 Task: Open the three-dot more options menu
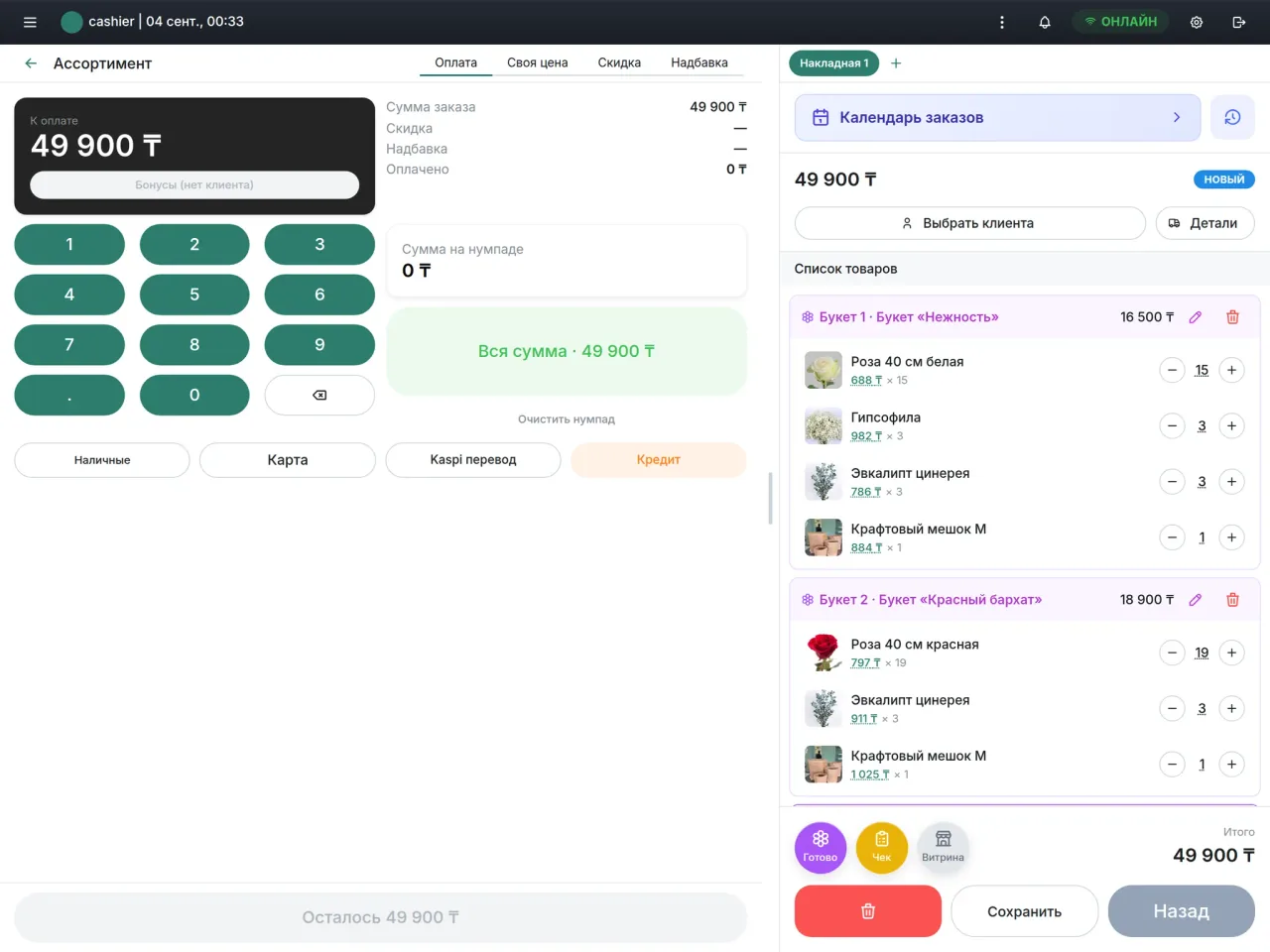click(1002, 22)
